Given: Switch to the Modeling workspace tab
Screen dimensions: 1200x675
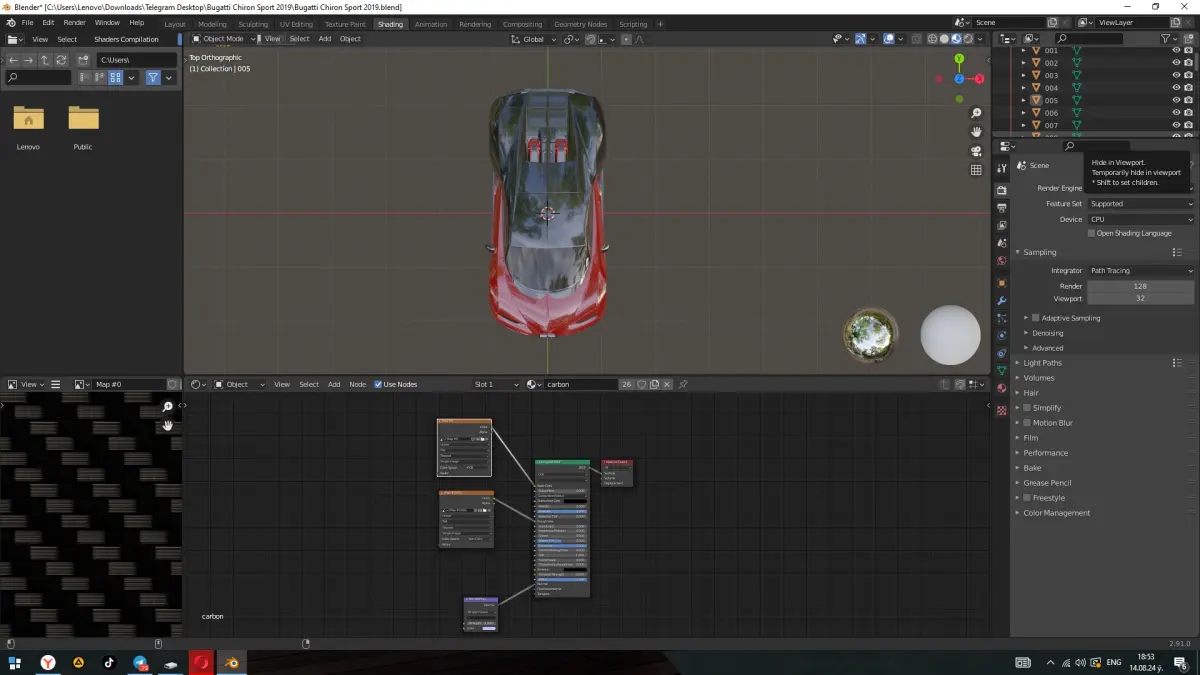Looking at the screenshot, I should [x=212, y=24].
